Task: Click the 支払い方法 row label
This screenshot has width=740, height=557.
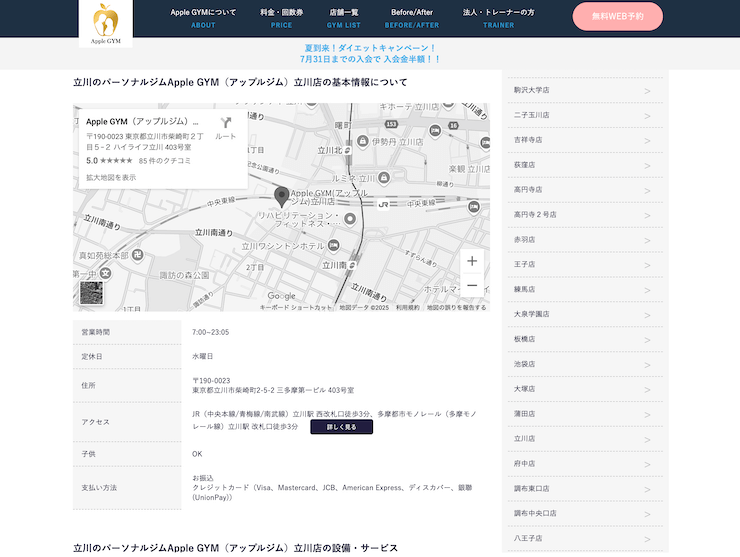Action: [99, 488]
